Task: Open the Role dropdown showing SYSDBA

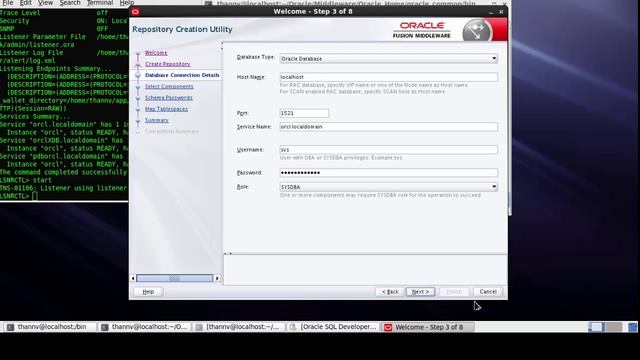Action: 389,187
